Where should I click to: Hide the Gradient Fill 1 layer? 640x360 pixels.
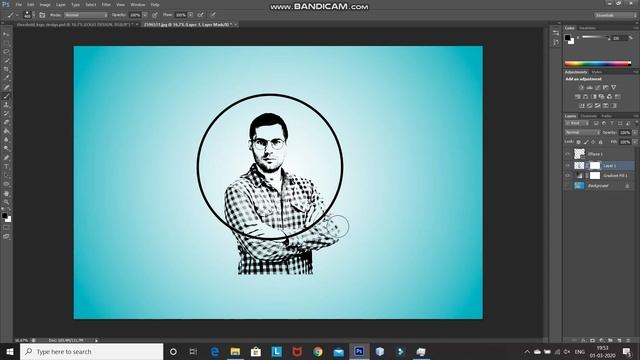click(x=567, y=176)
